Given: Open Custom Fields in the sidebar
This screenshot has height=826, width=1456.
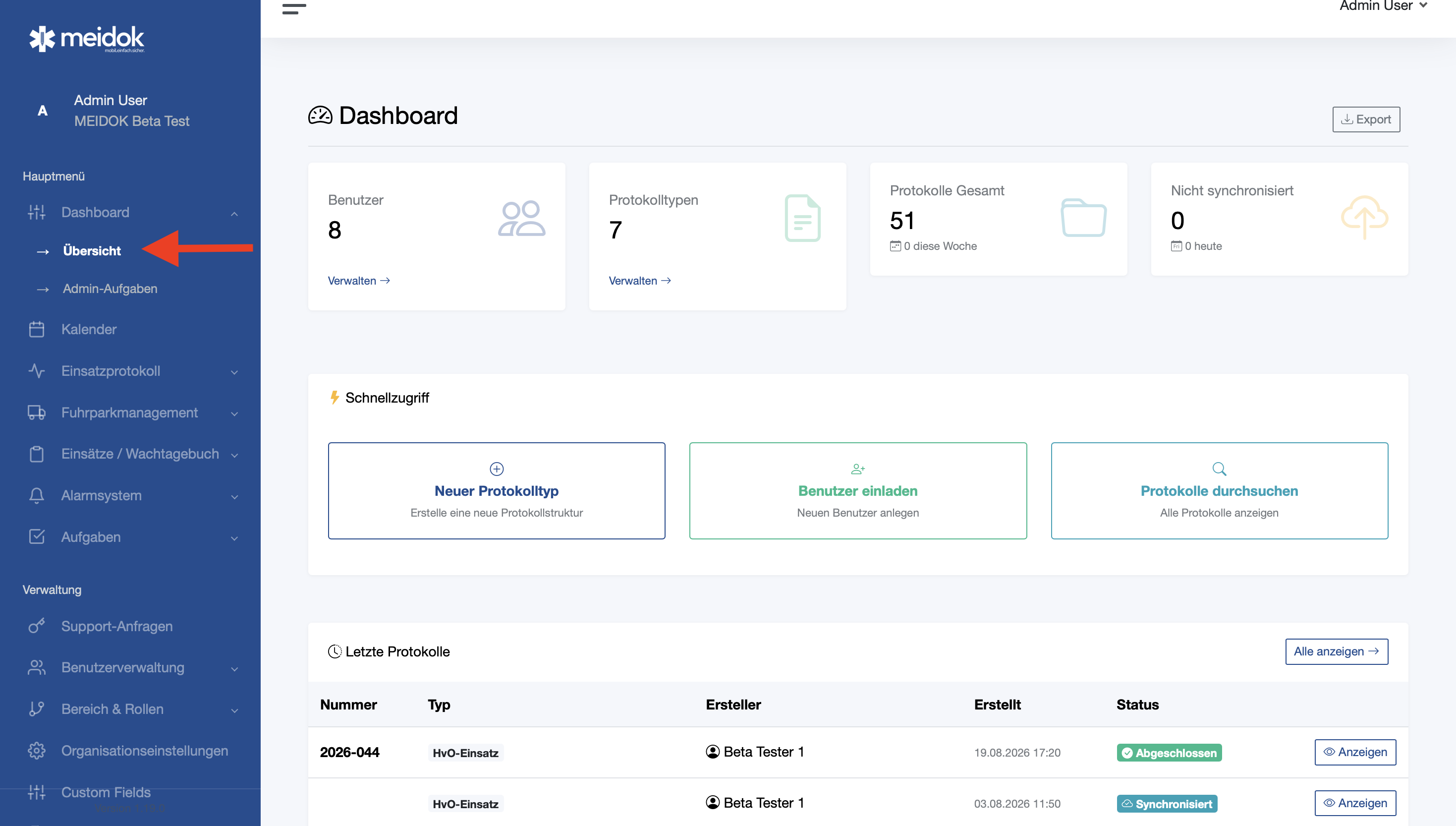Looking at the screenshot, I should click(x=106, y=792).
